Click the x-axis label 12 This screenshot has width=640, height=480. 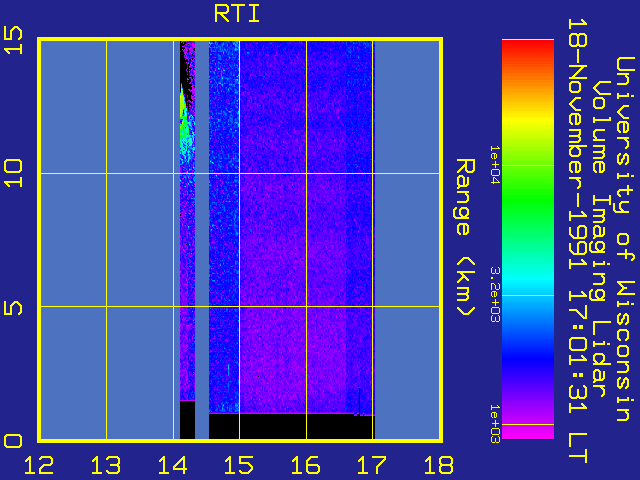pyautogui.click(x=39, y=465)
